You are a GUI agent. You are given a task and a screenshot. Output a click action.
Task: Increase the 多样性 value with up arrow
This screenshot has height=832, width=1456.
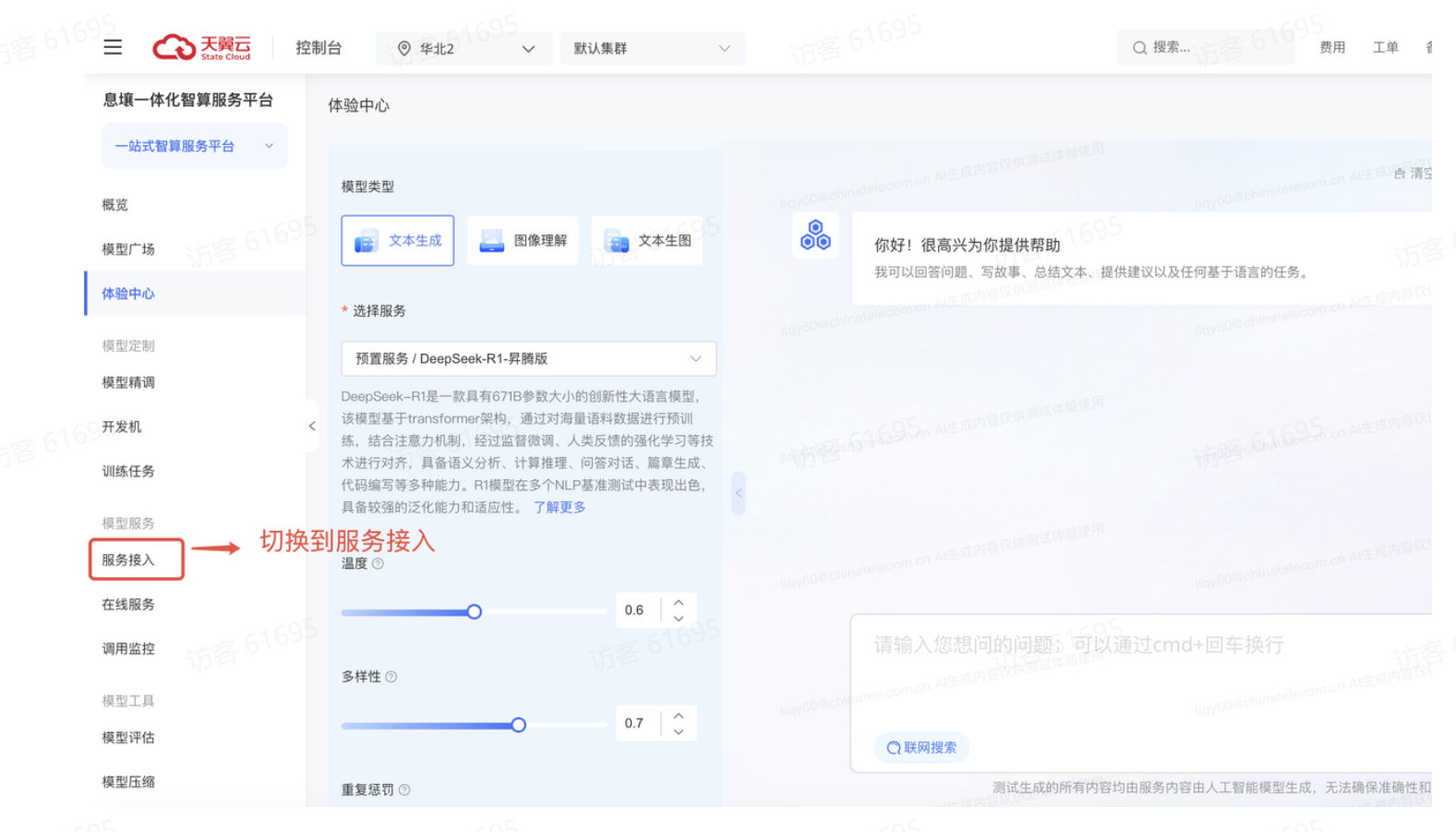point(679,716)
